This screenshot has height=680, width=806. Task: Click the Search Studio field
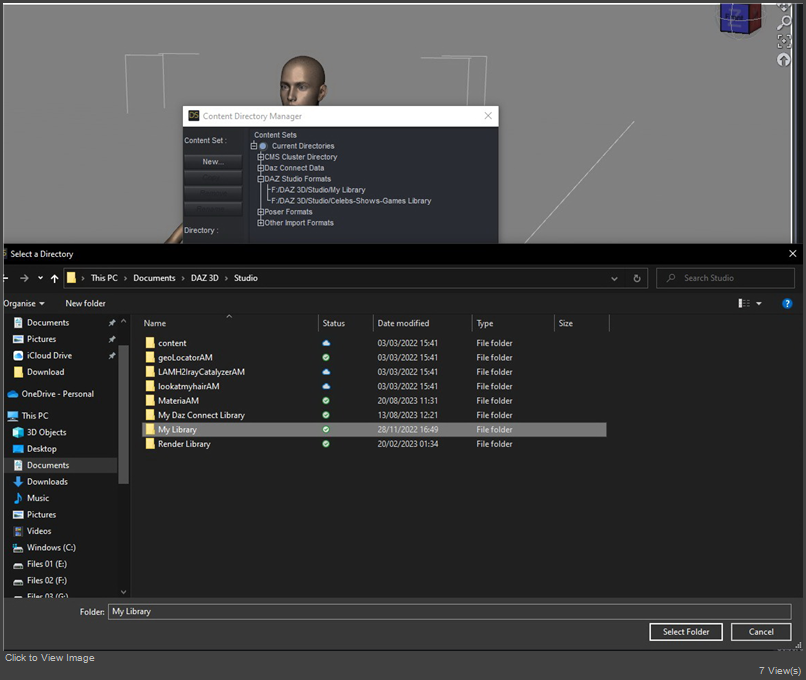(x=725, y=278)
